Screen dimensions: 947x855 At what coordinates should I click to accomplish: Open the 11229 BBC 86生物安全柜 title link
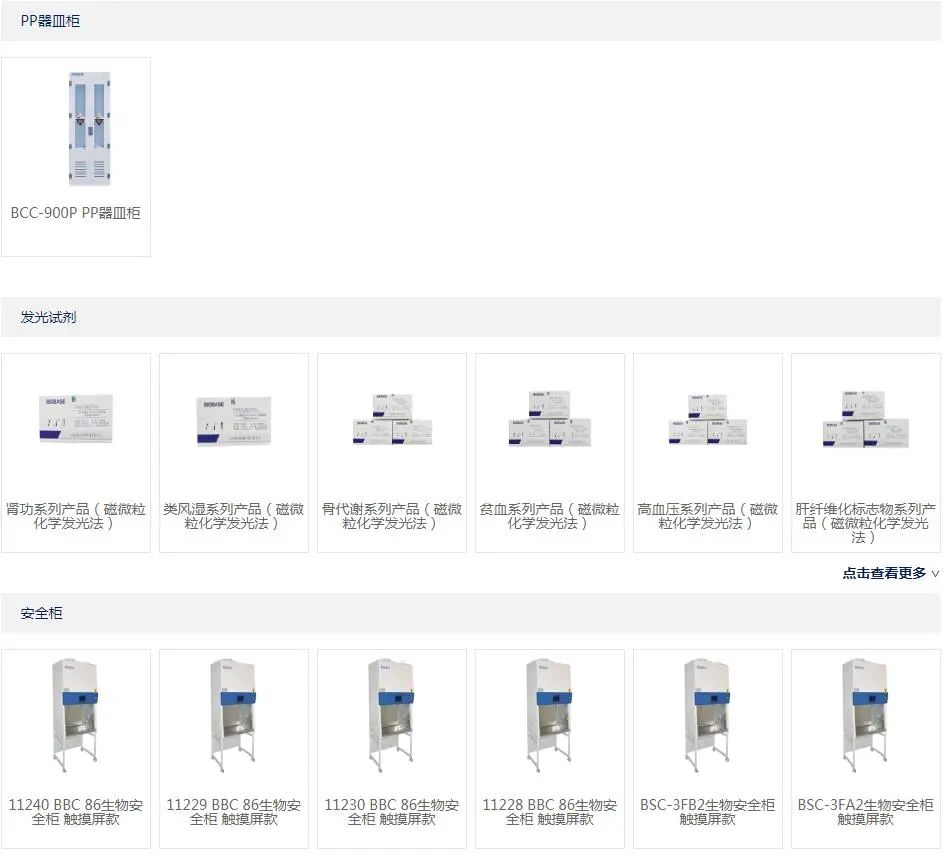[234, 812]
